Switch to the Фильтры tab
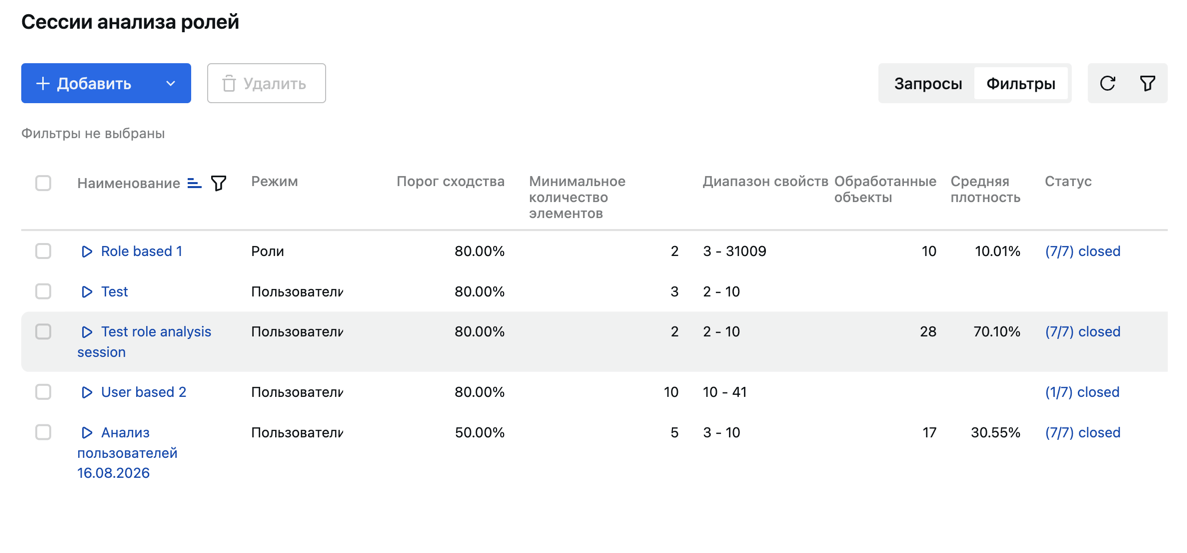This screenshot has height=553, width=1187. (1020, 84)
